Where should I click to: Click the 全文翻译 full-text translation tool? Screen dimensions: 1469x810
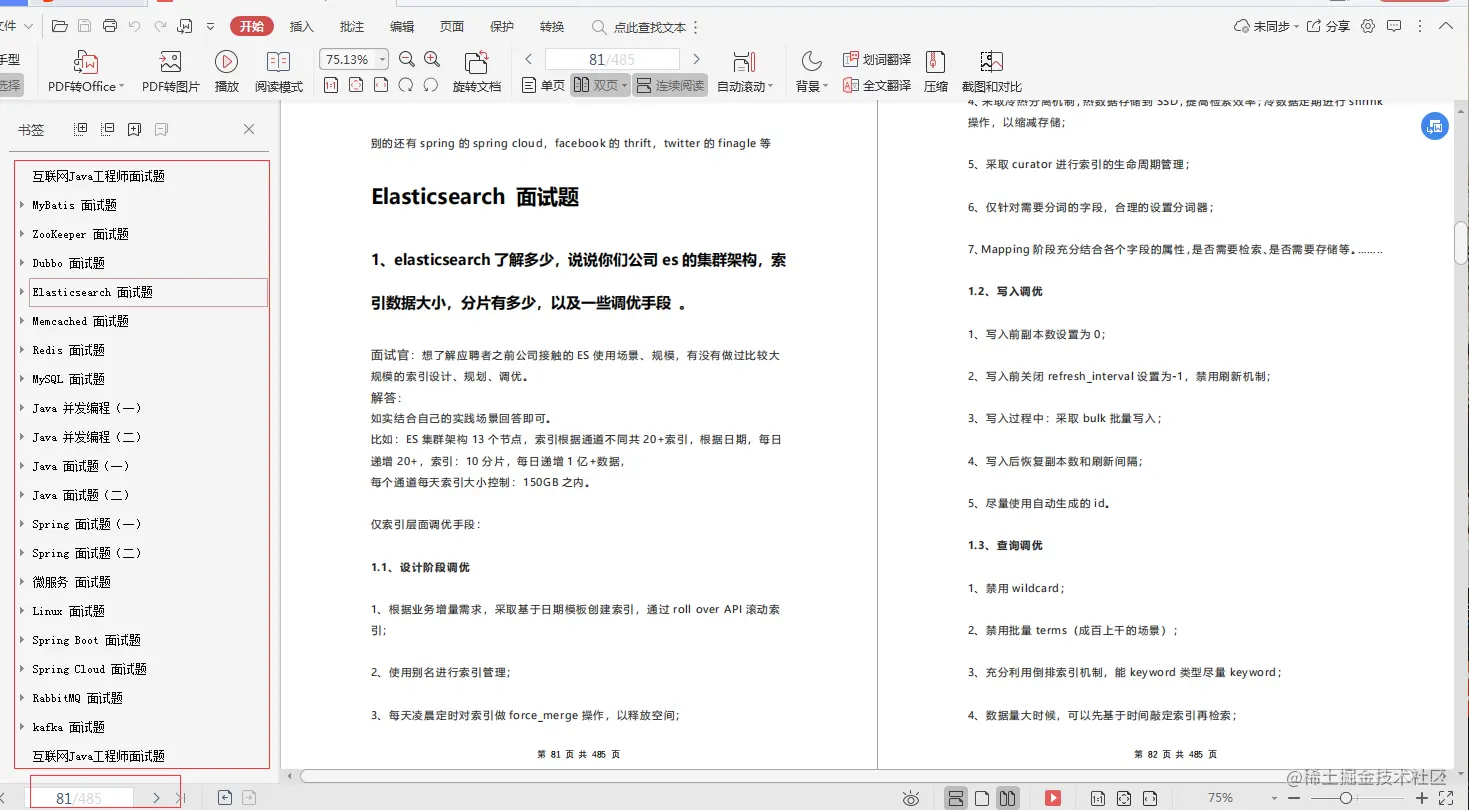(876, 86)
